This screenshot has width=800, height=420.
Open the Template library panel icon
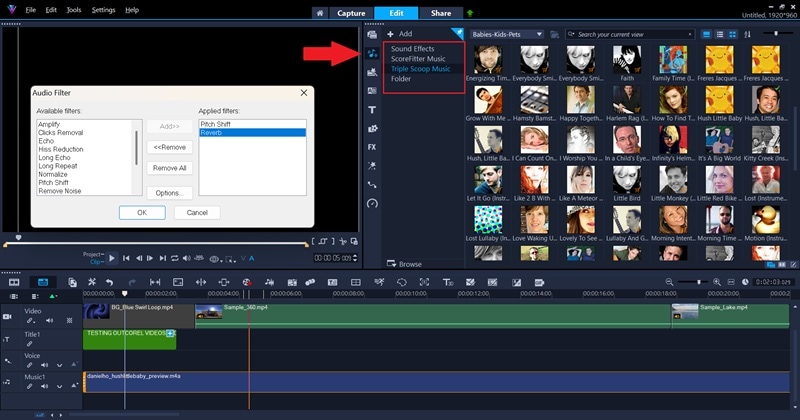tap(372, 72)
